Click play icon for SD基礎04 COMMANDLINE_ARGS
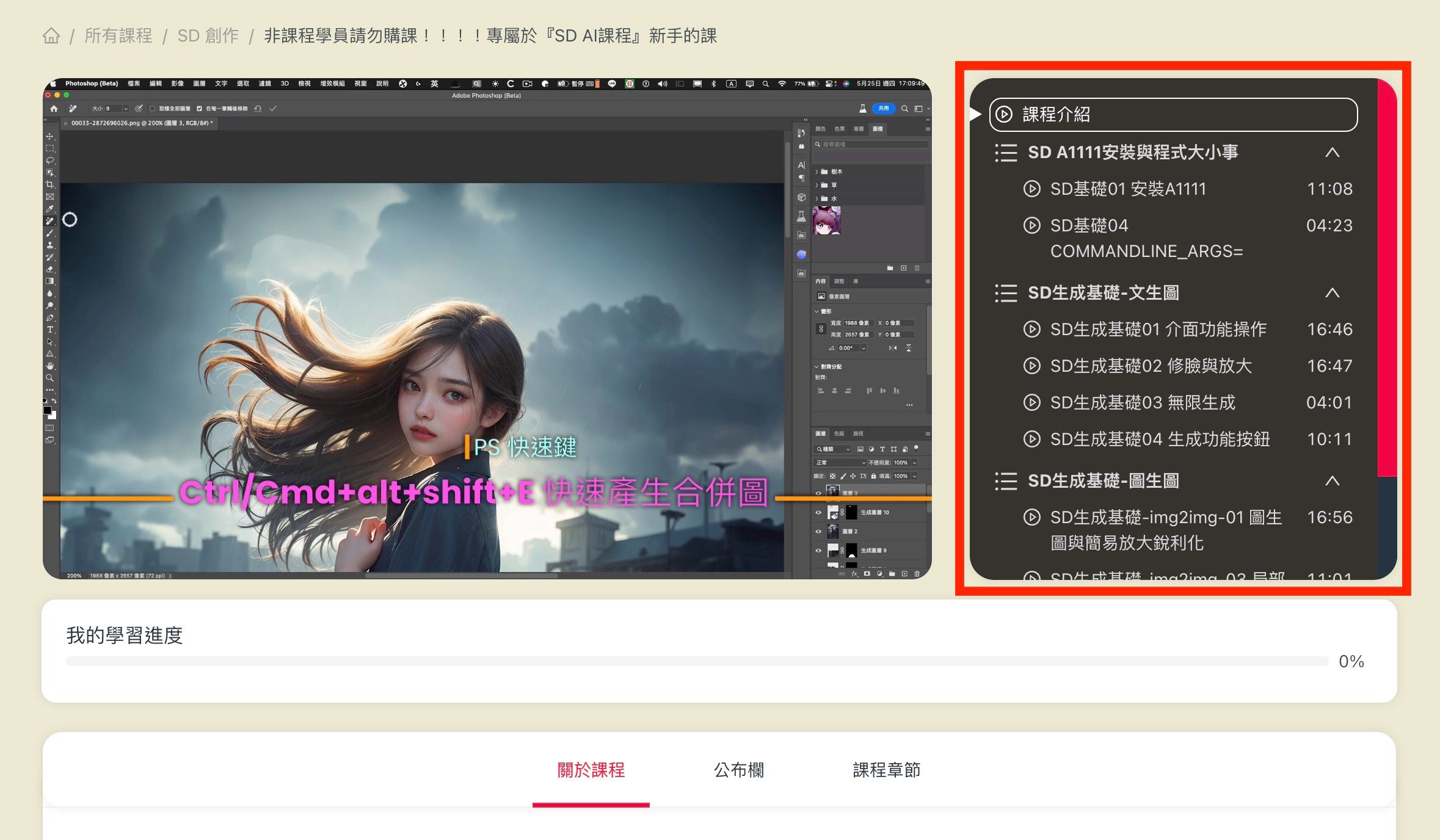 tap(1031, 225)
